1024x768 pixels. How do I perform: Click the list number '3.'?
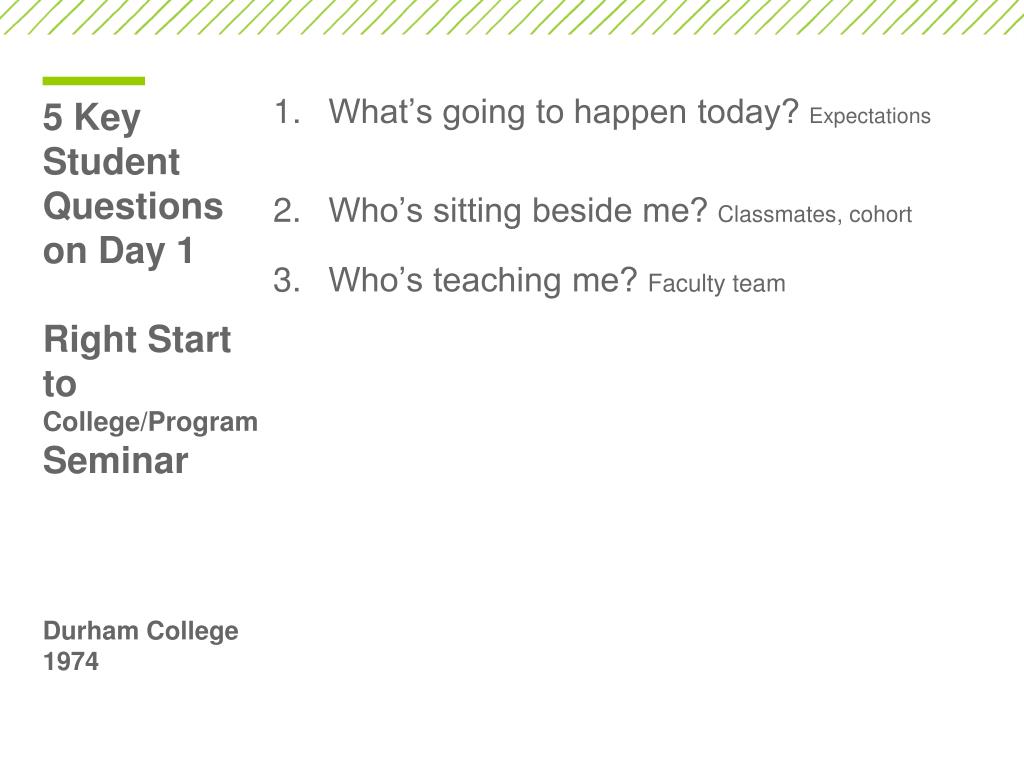pos(287,280)
